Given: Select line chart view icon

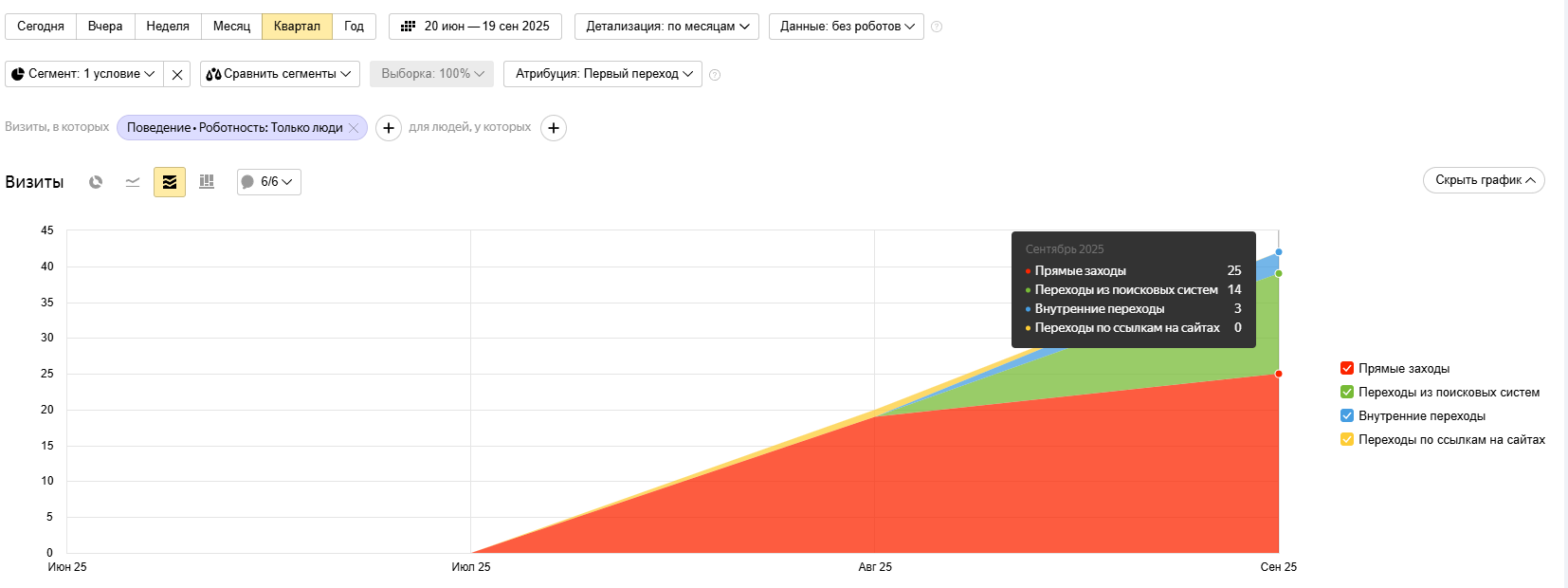Looking at the screenshot, I should [133, 182].
